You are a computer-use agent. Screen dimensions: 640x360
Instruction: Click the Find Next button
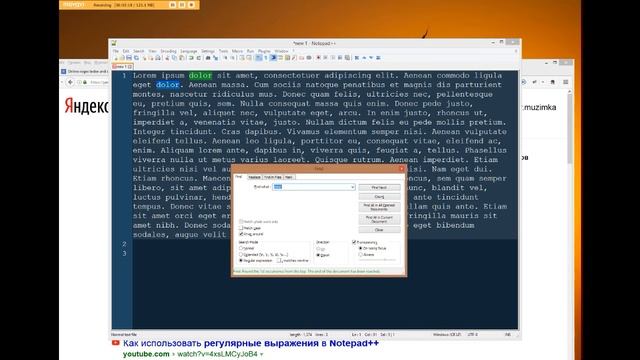tap(379, 187)
